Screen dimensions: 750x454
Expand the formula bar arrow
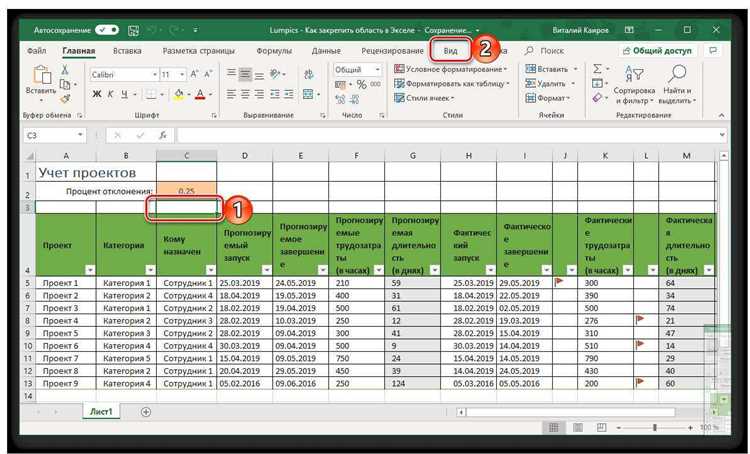(x=722, y=135)
